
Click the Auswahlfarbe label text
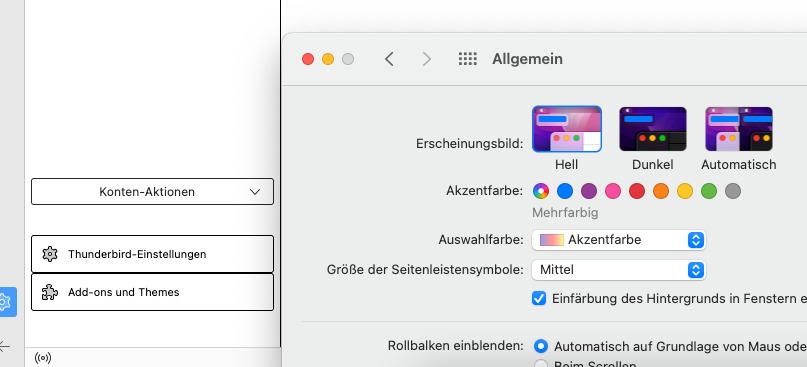(x=481, y=240)
